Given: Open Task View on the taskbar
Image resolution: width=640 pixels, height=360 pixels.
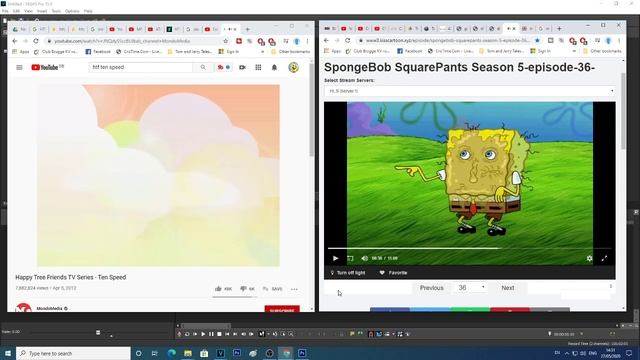Looking at the screenshot, I should click(x=155, y=353).
